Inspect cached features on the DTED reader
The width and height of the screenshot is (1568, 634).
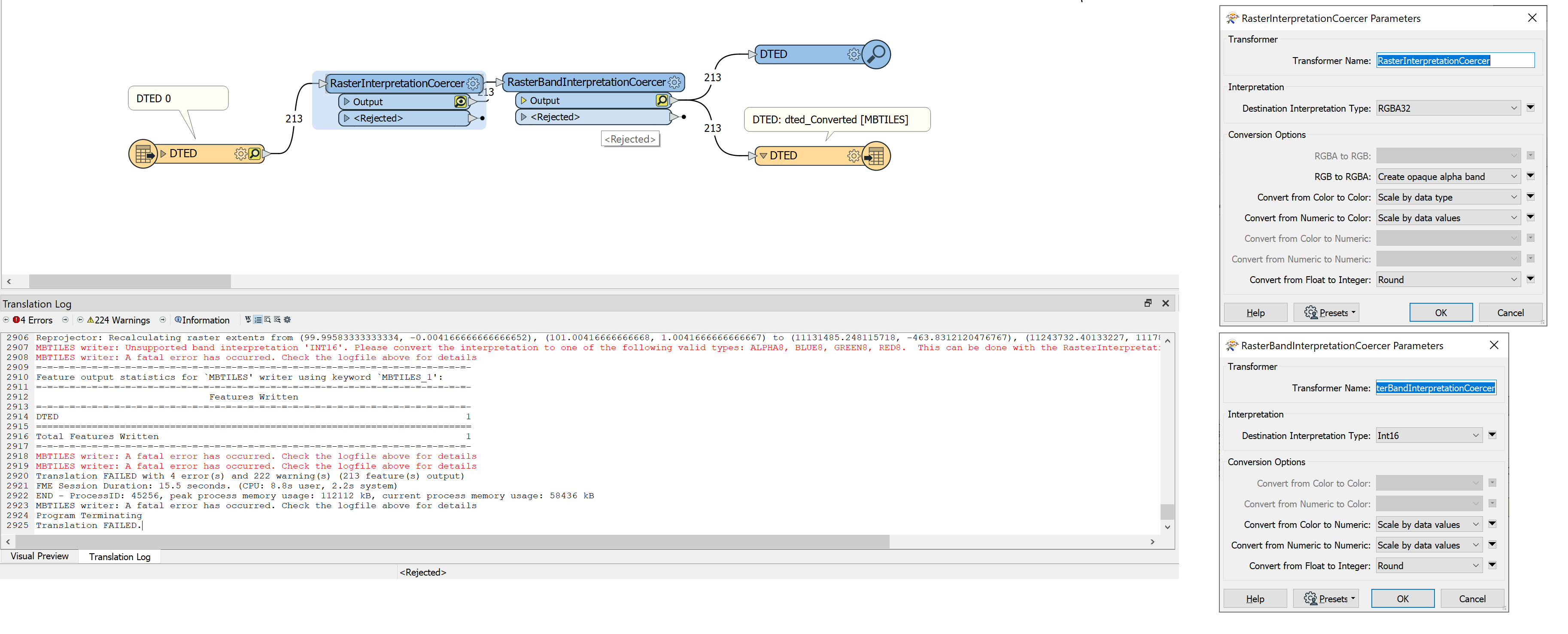tap(255, 153)
